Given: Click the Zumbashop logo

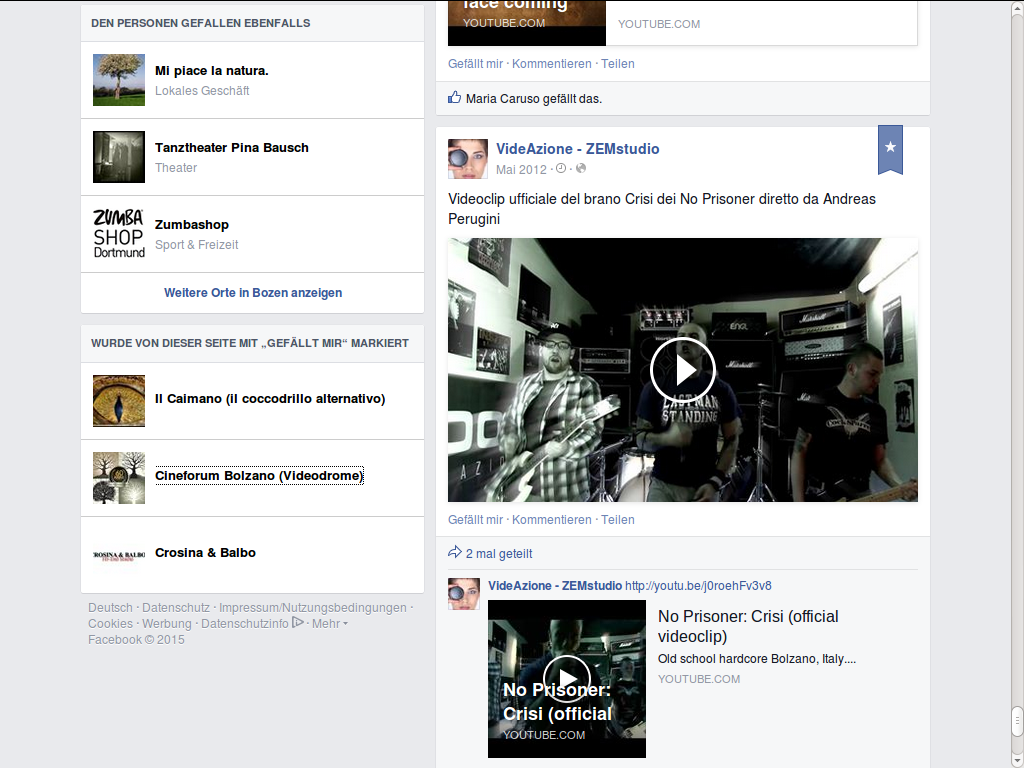Looking at the screenshot, I should click(119, 234).
